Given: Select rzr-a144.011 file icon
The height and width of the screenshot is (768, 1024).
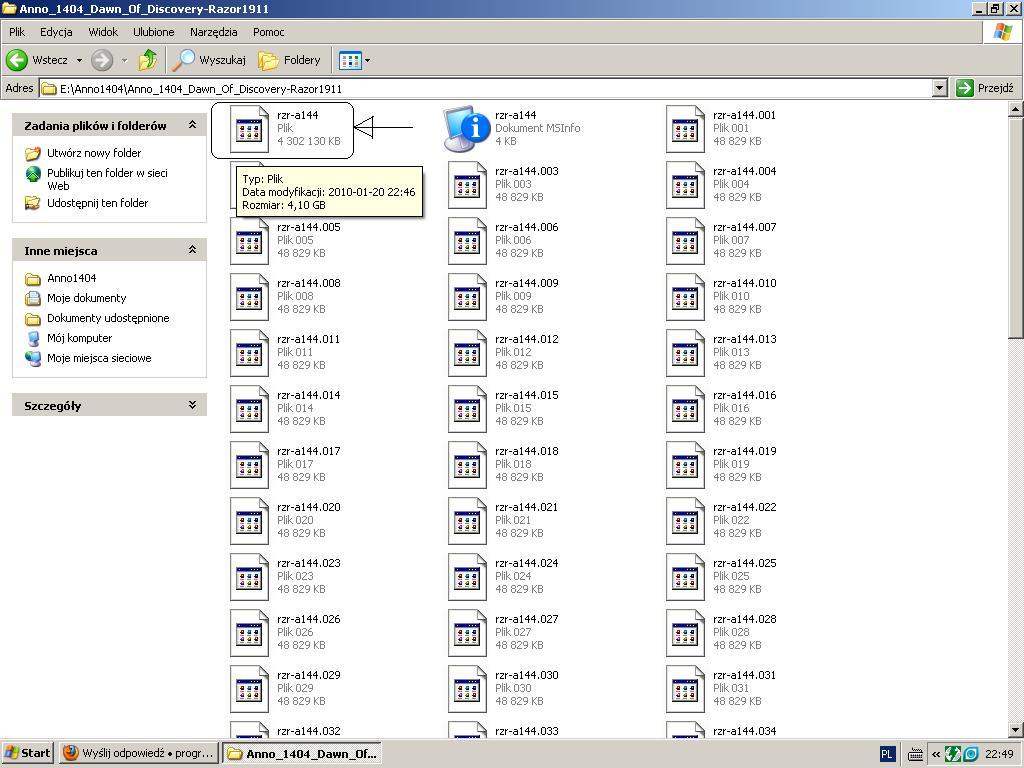Looking at the screenshot, I should click(249, 353).
